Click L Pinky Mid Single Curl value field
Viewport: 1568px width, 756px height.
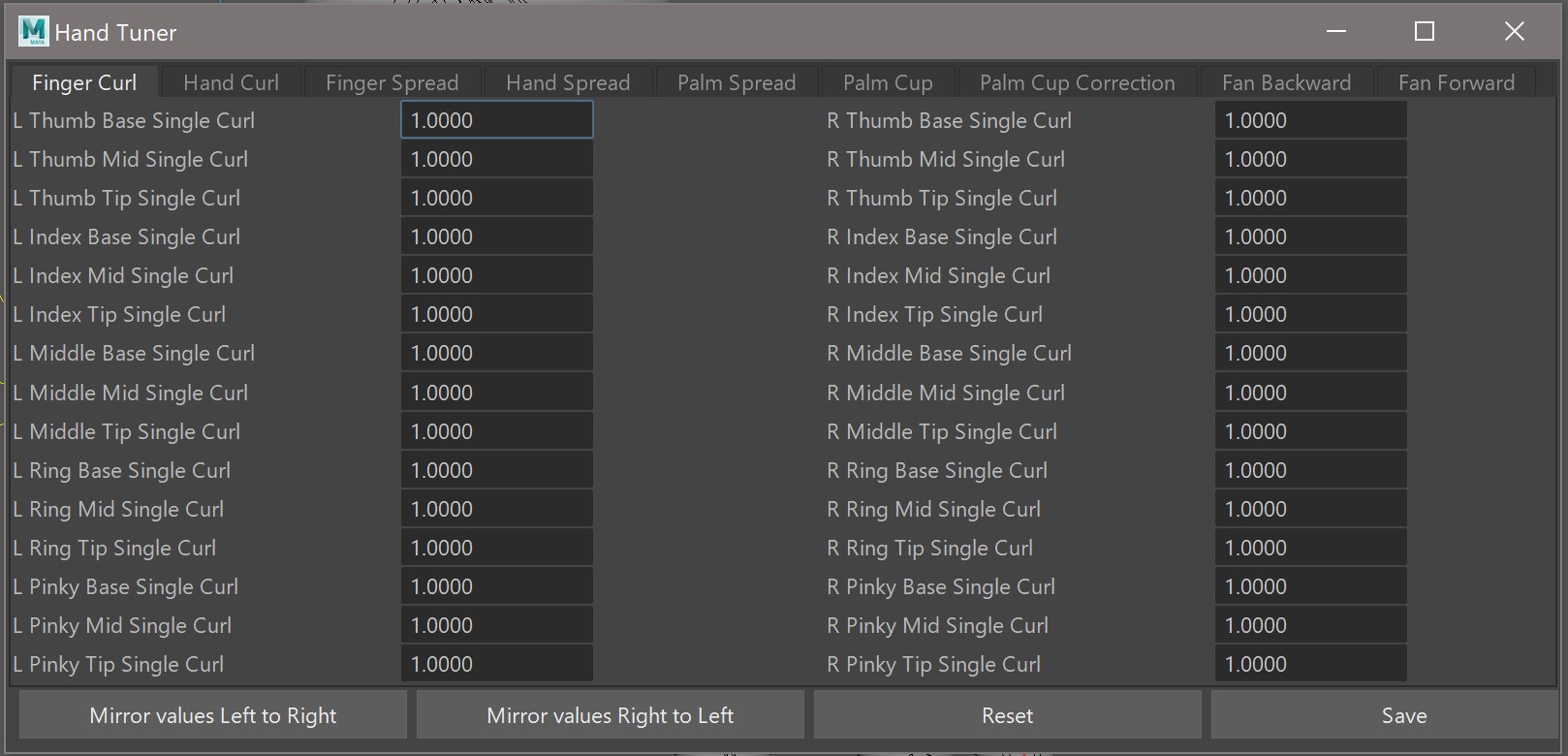click(497, 625)
